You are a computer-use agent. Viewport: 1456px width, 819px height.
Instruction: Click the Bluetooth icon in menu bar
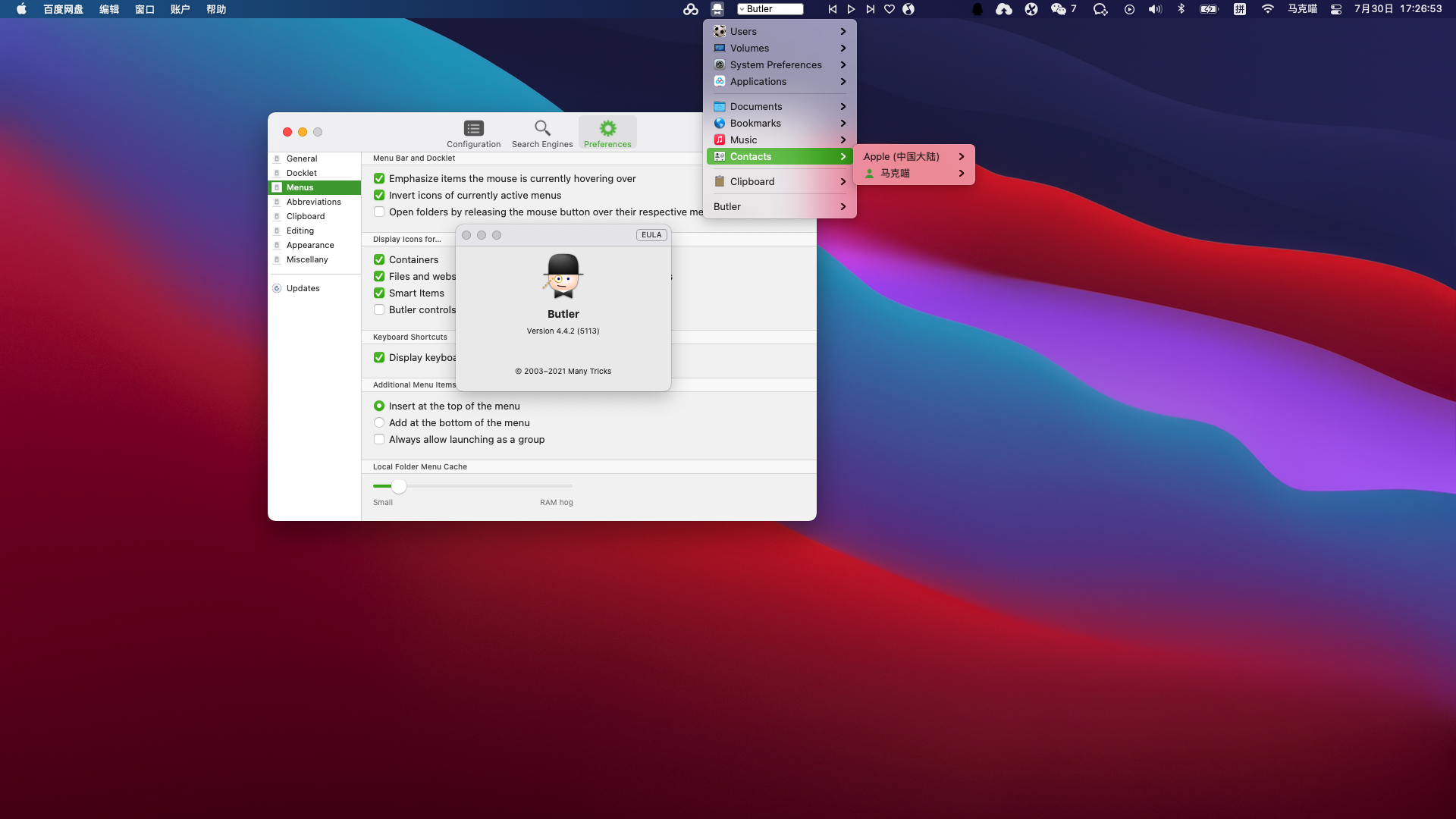pos(1181,9)
